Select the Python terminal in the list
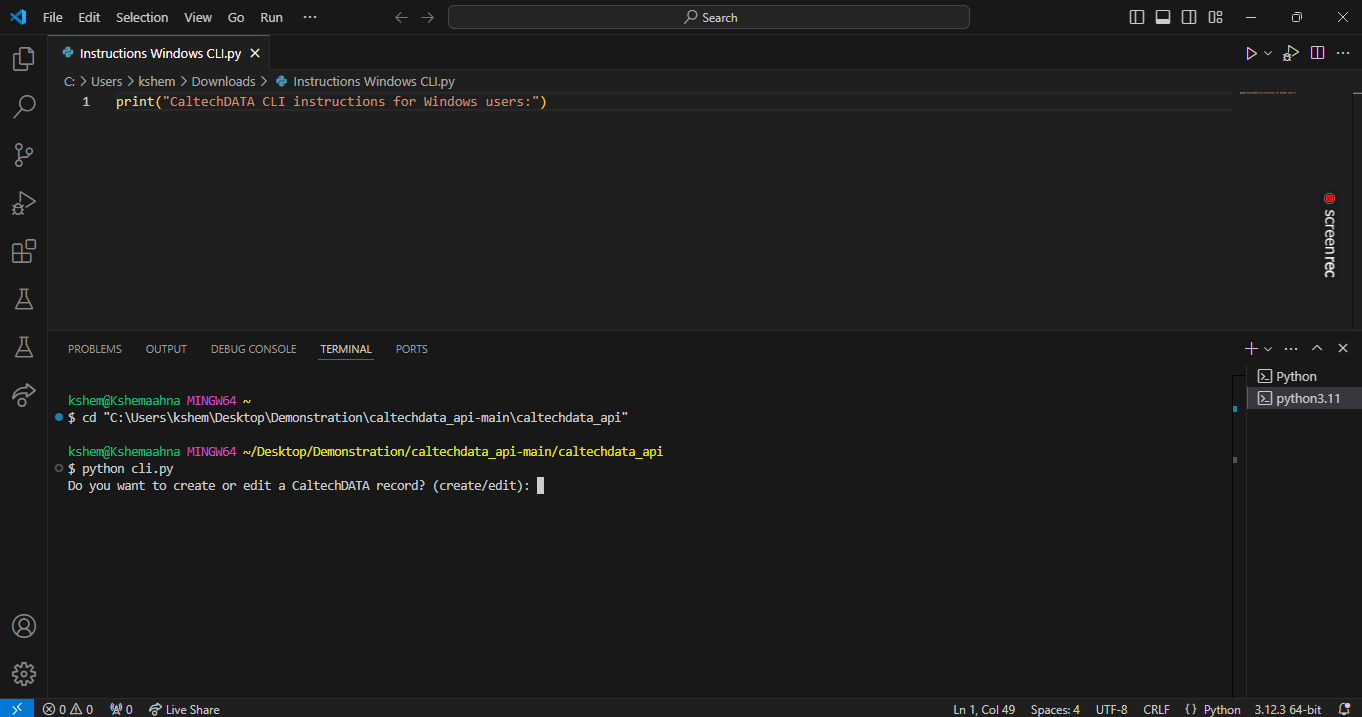This screenshot has width=1362, height=717. click(1304, 376)
